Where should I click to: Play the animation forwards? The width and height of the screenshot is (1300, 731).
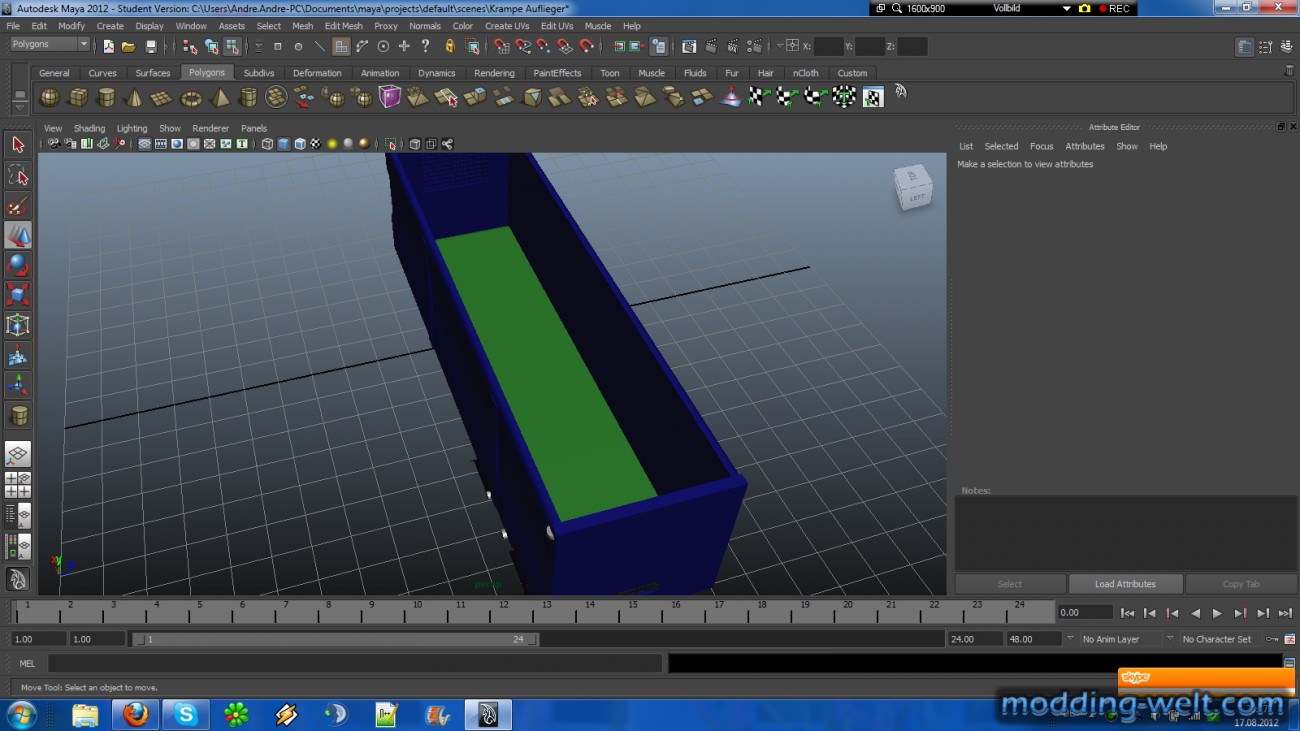pos(1217,613)
